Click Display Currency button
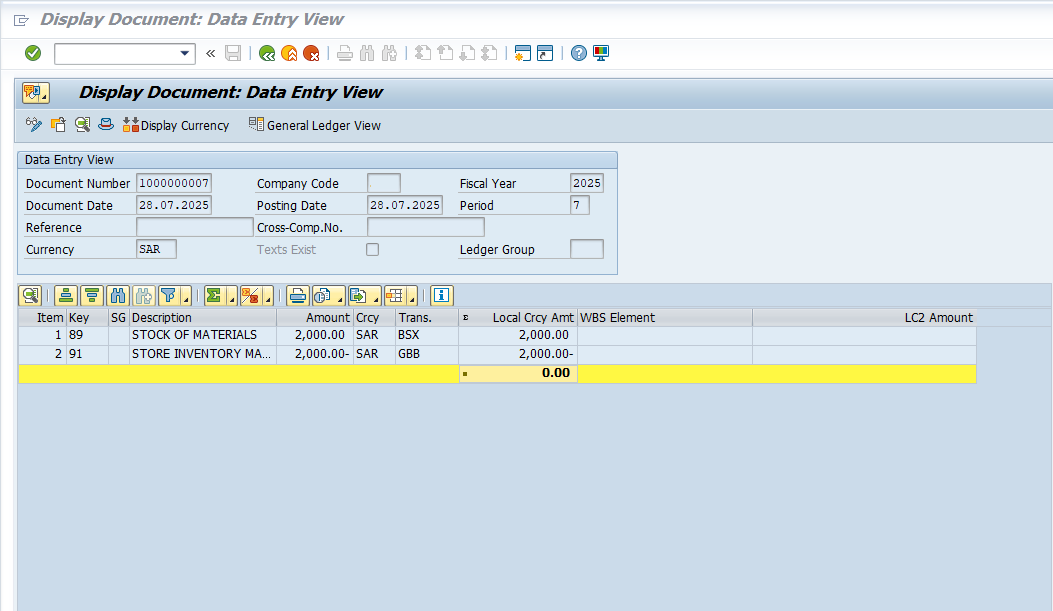The width and height of the screenshot is (1053, 611). pos(176,126)
